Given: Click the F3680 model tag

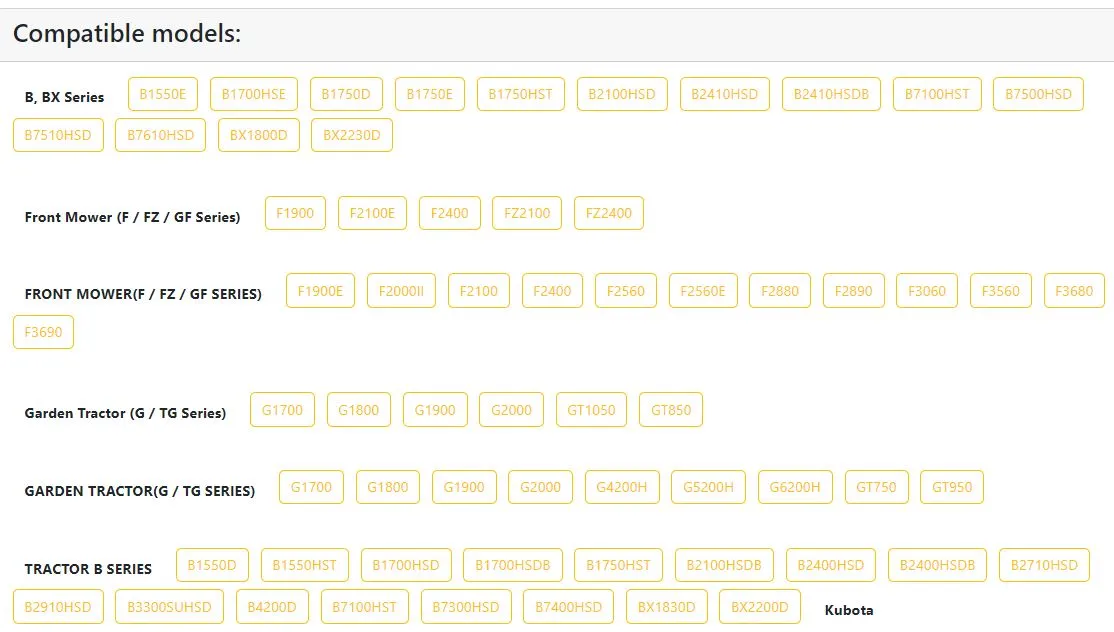Looking at the screenshot, I should point(1074,291).
